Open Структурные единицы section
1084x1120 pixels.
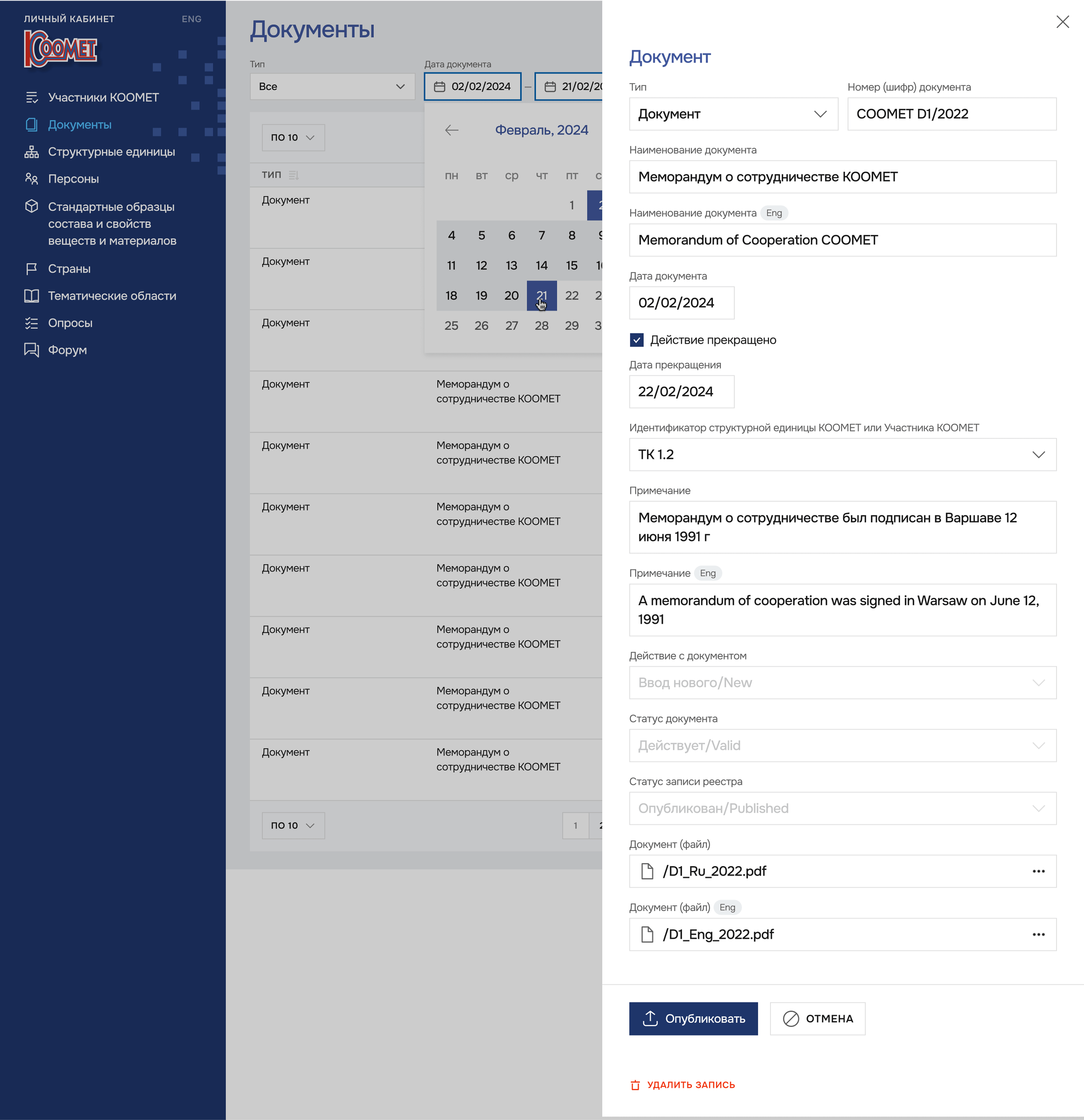point(111,152)
